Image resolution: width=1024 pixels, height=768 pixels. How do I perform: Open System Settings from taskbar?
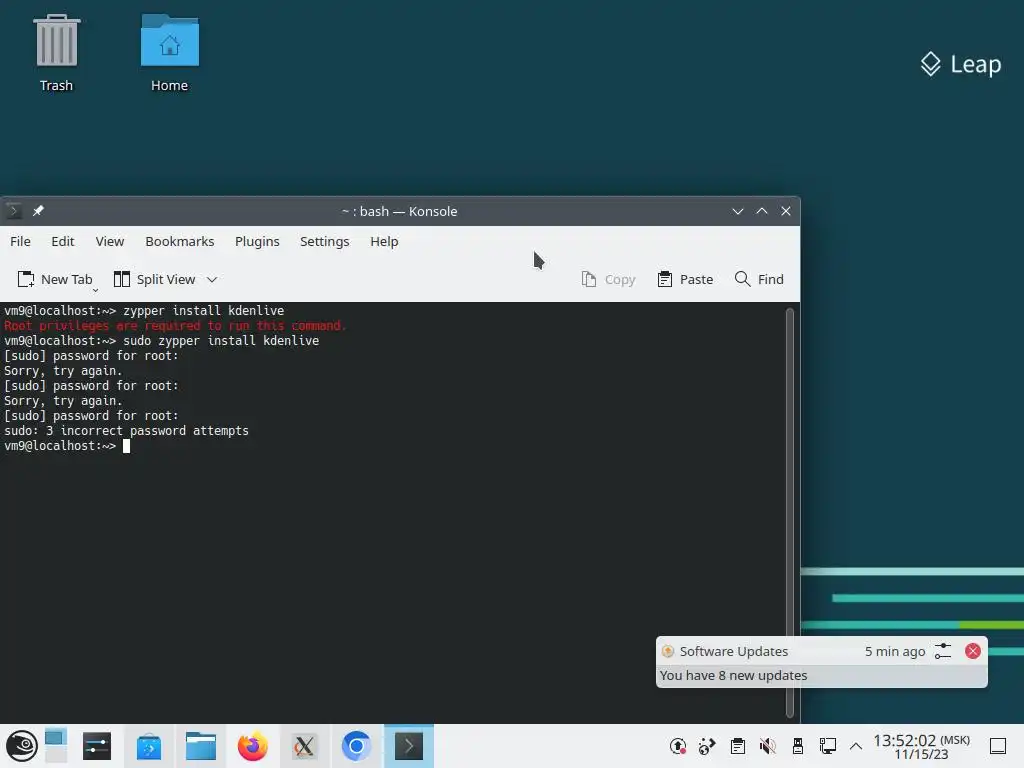pyautogui.click(x=97, y=746)
